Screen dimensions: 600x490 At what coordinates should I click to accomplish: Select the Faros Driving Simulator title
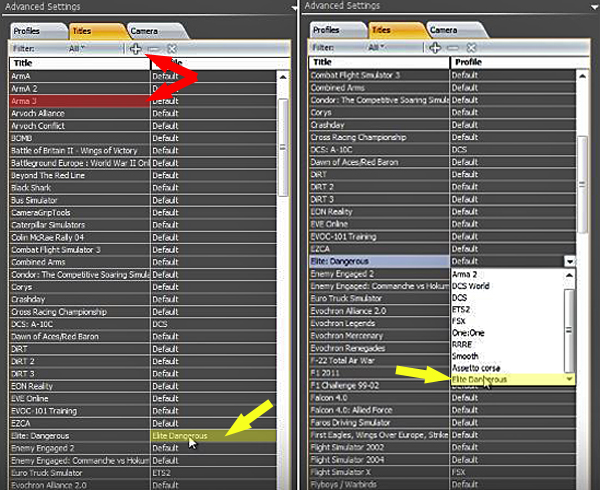379,422
